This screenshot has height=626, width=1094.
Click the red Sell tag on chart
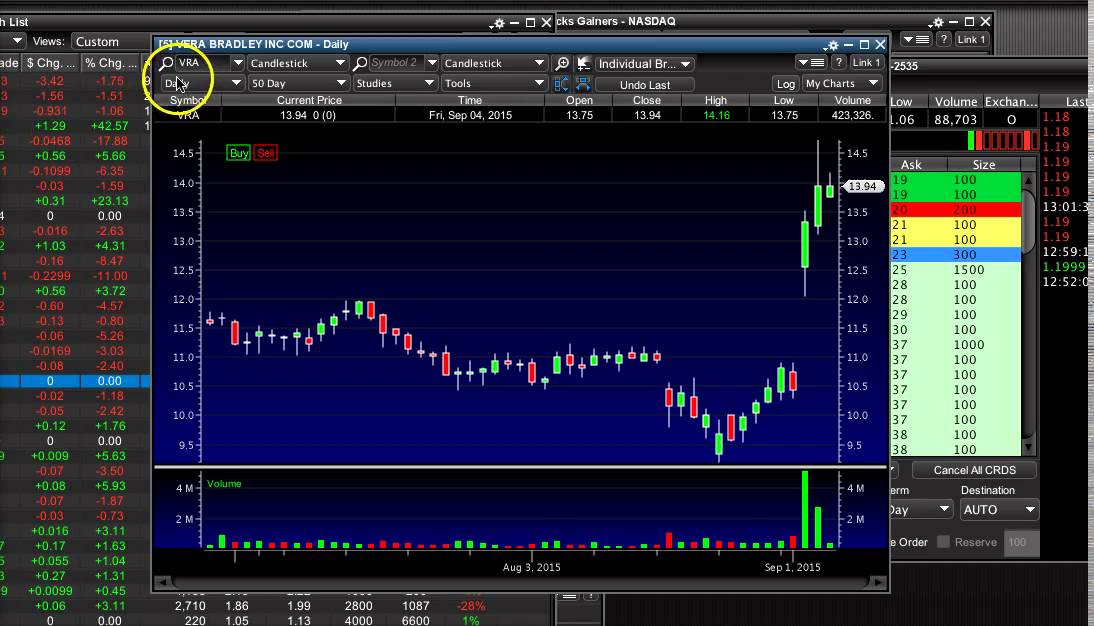click(265, 153)
